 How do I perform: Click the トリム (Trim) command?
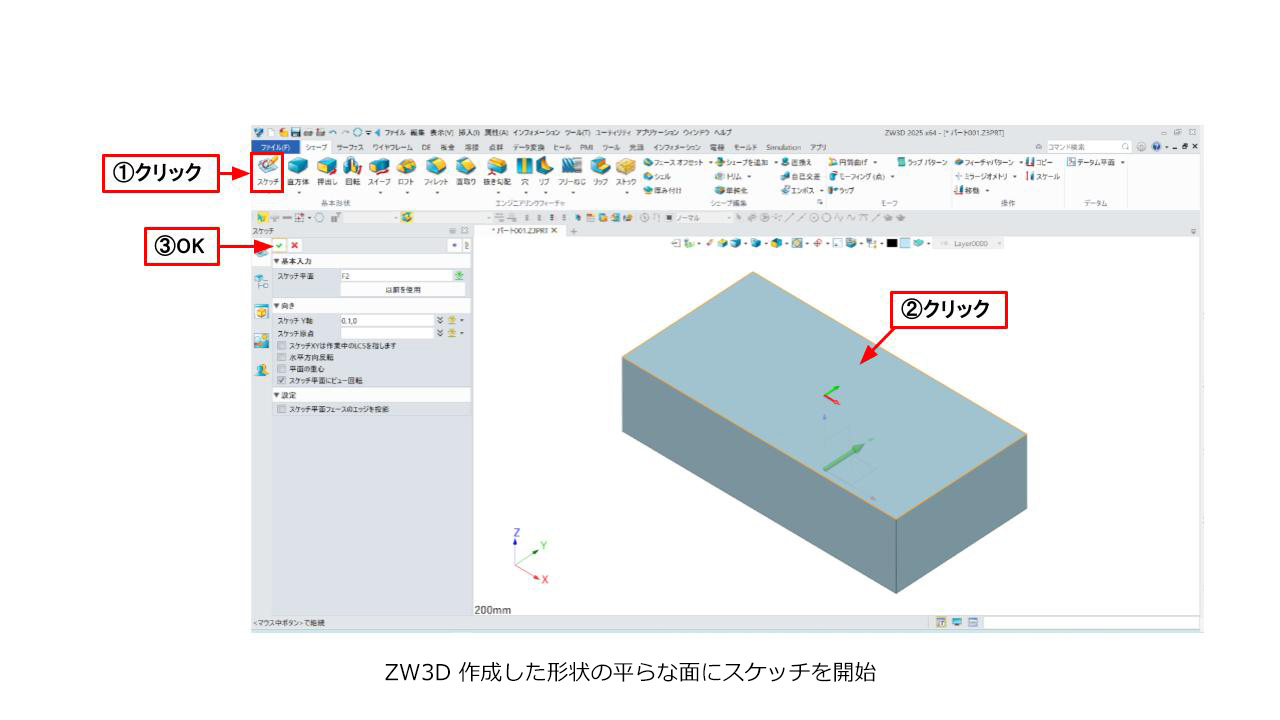727,176
